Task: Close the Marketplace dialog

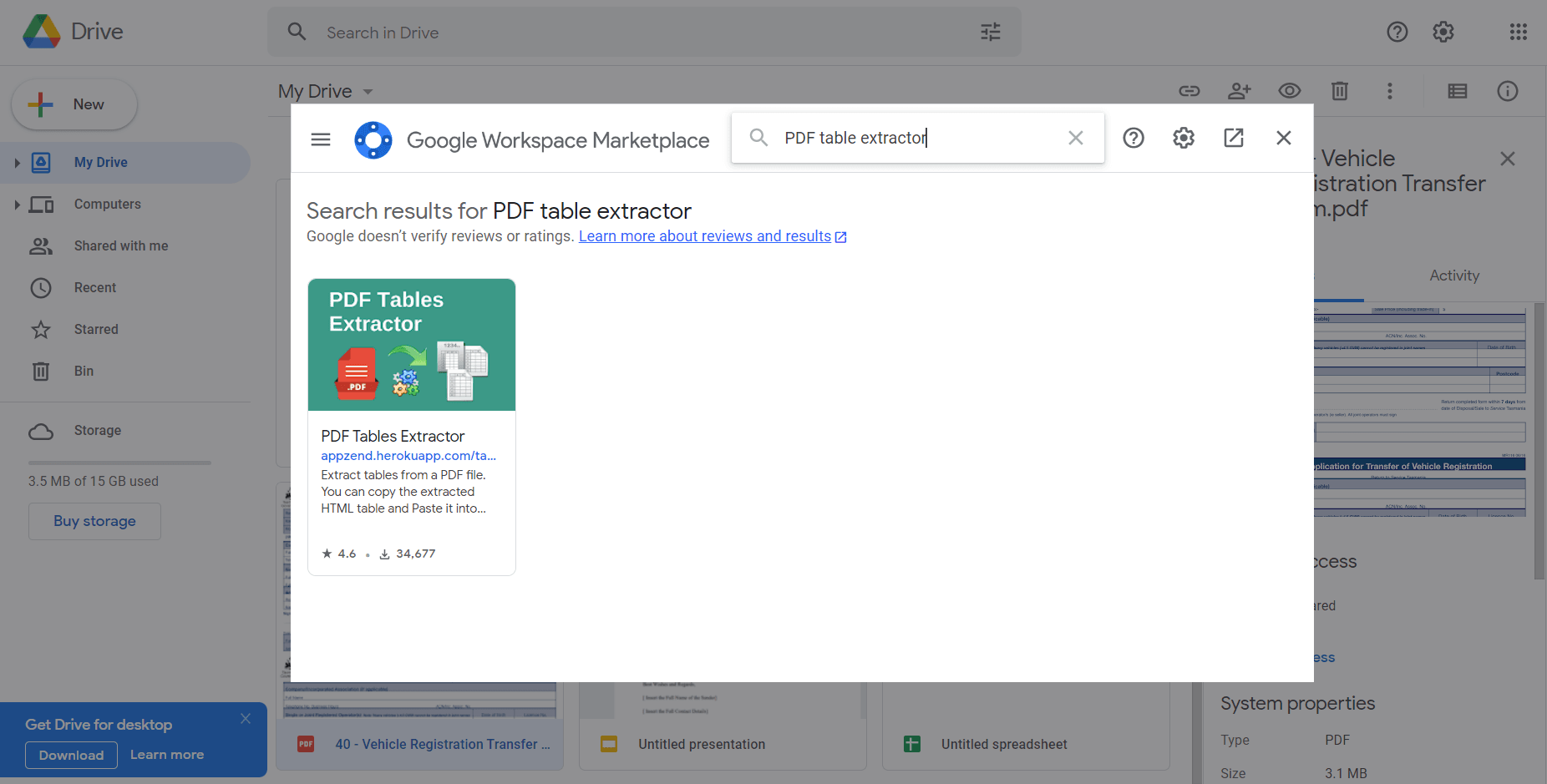Action: tap(1284, 138)
